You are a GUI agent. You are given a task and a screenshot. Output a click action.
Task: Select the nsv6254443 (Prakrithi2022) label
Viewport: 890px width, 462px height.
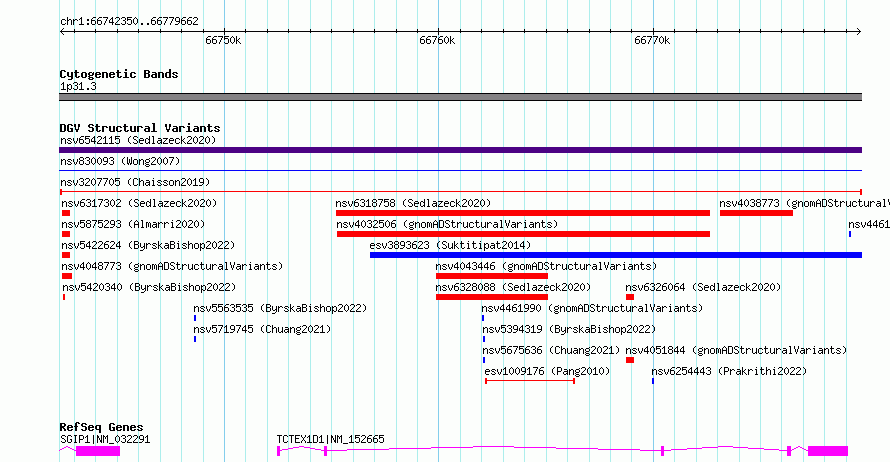coord(729,371)
